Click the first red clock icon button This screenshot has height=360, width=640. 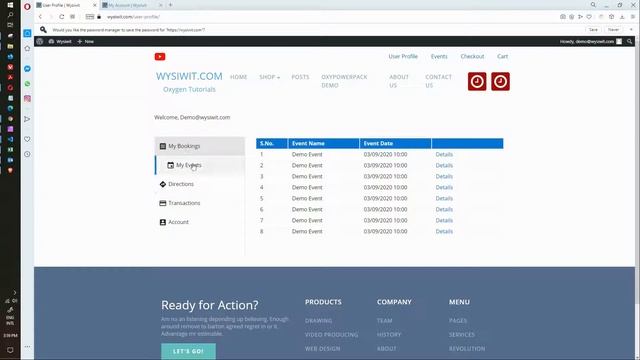coord(477,82)
